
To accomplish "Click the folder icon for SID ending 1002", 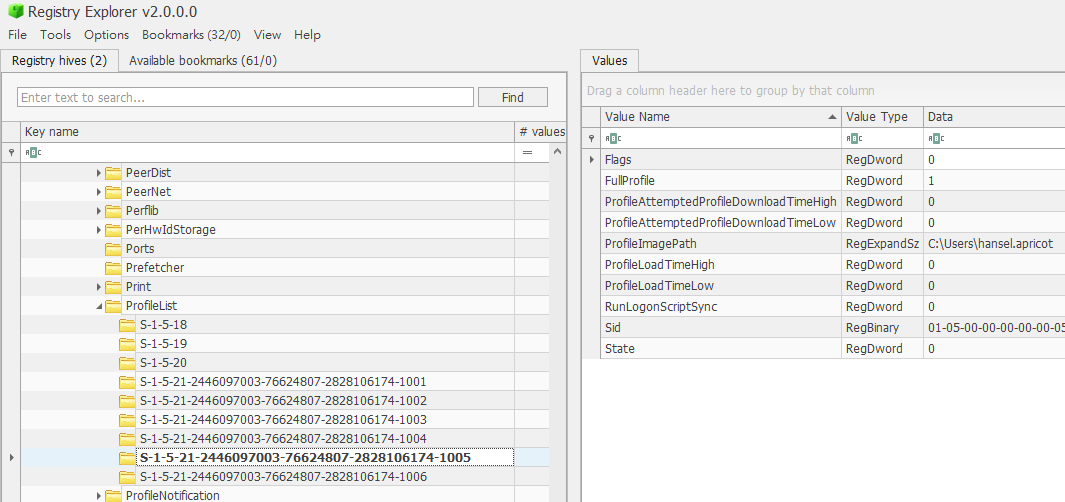I will click(x=127, y=401).
